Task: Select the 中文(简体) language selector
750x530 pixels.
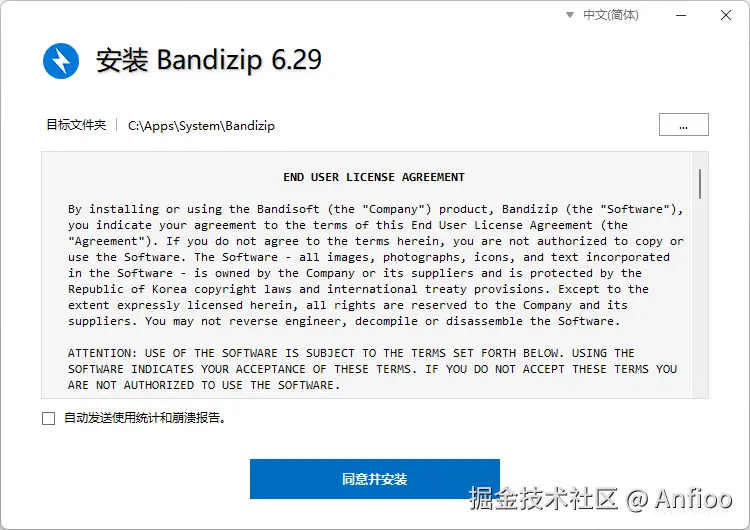Action: coord(610,15)
